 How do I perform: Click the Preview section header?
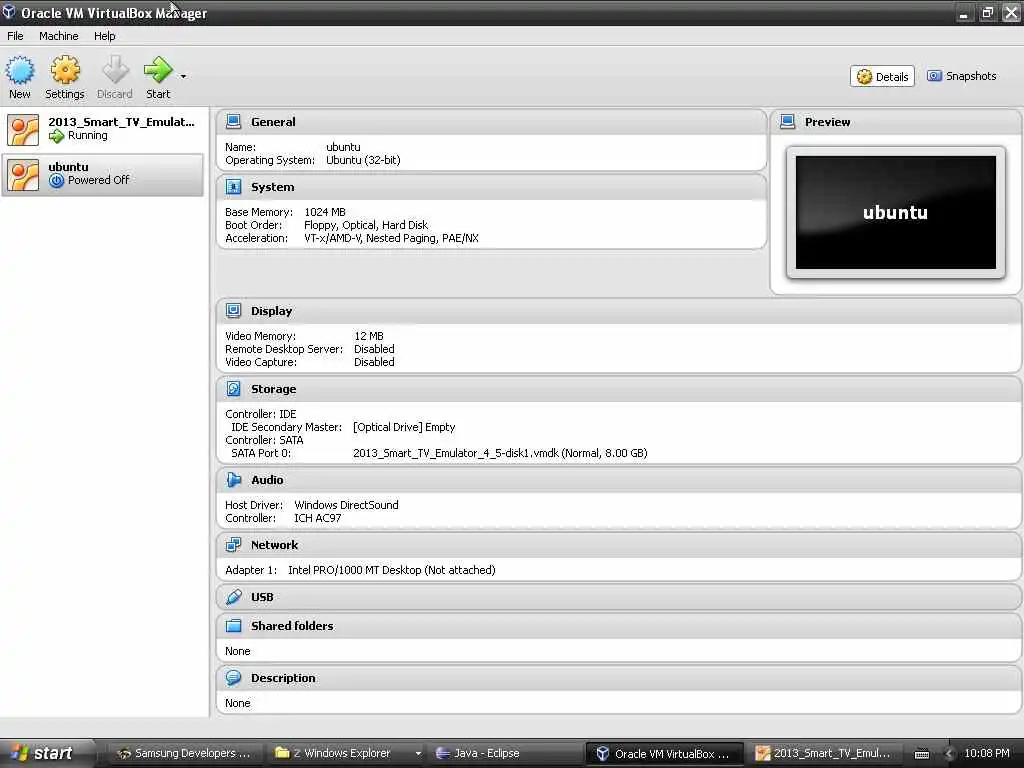tap(827, 122)
